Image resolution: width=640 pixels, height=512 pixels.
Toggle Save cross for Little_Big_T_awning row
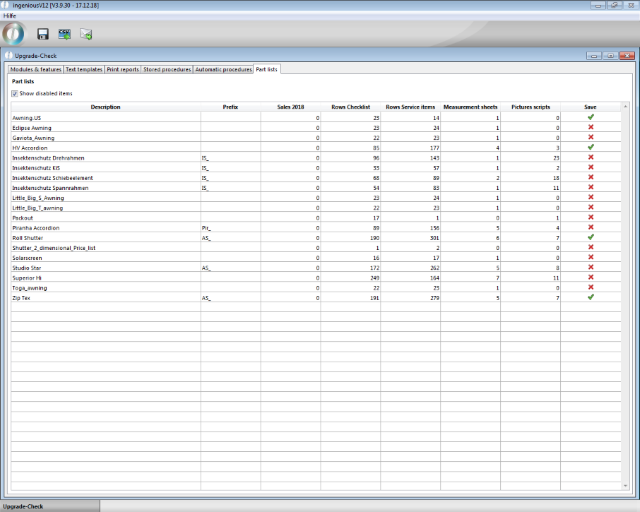tap(590, 207)
